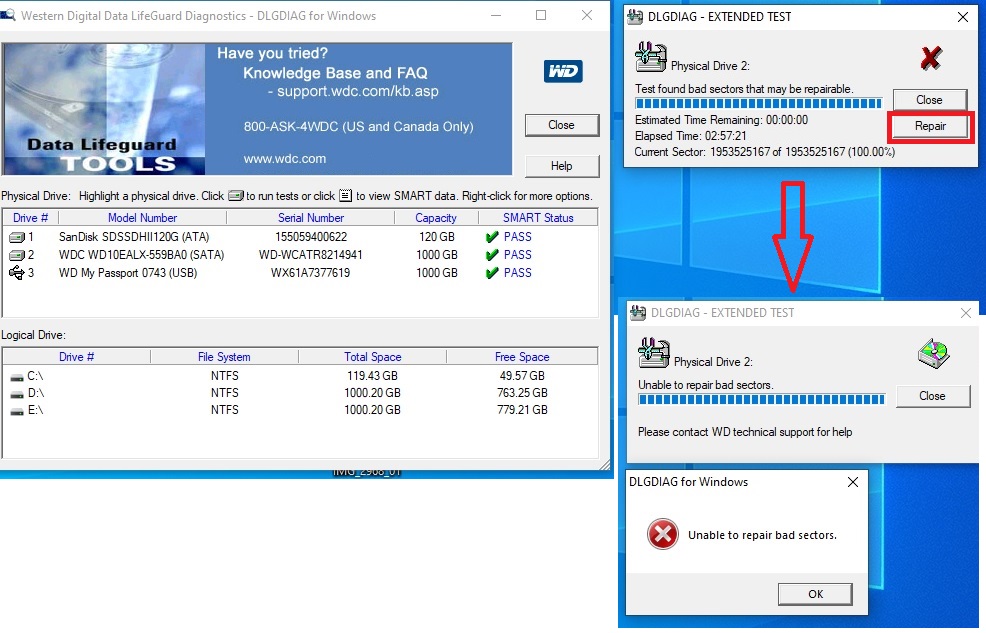
Task: Click title bar icon of lower Extended Test dialog
Action: tap(638, 312)
